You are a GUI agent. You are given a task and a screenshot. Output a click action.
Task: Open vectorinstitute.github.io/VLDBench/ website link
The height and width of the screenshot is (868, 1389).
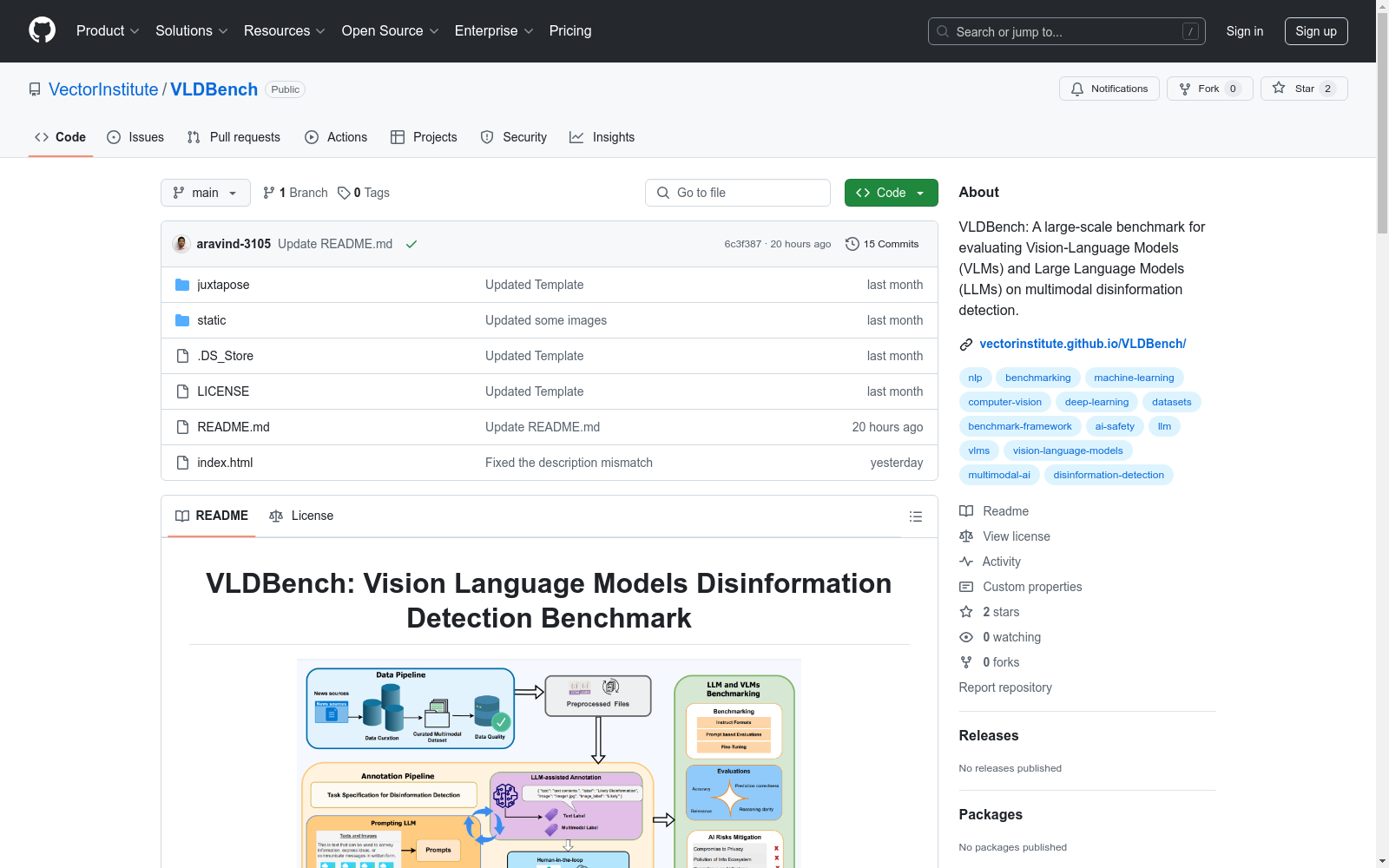click(1083, 344)
